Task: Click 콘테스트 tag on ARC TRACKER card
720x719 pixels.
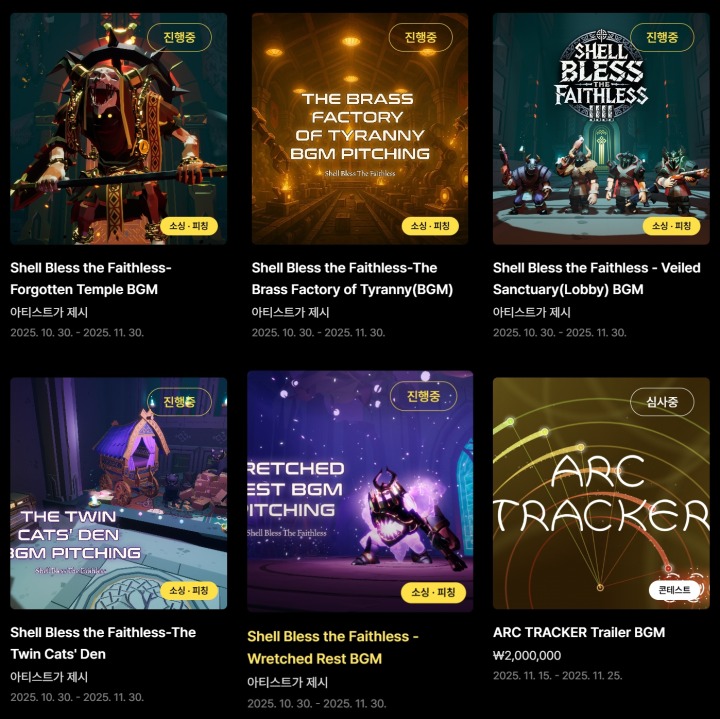Action: point(674,590)
